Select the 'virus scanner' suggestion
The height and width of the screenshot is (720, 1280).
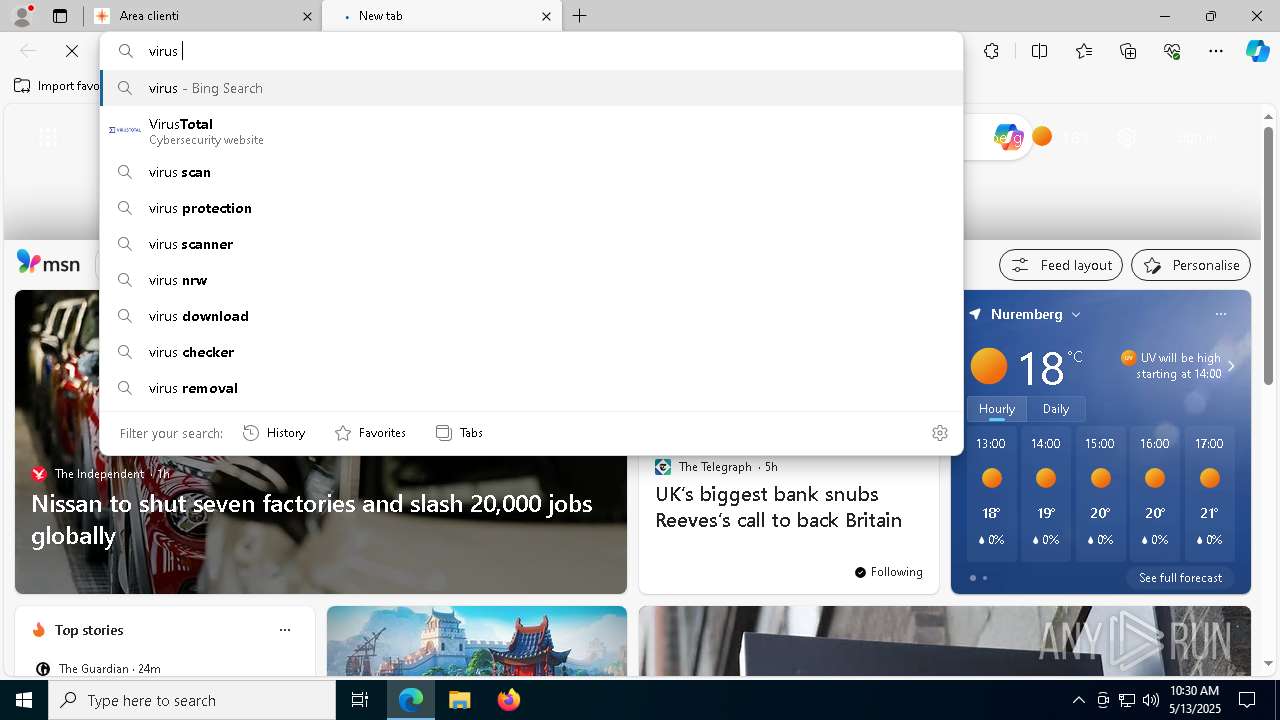click(x=531, y=244)
